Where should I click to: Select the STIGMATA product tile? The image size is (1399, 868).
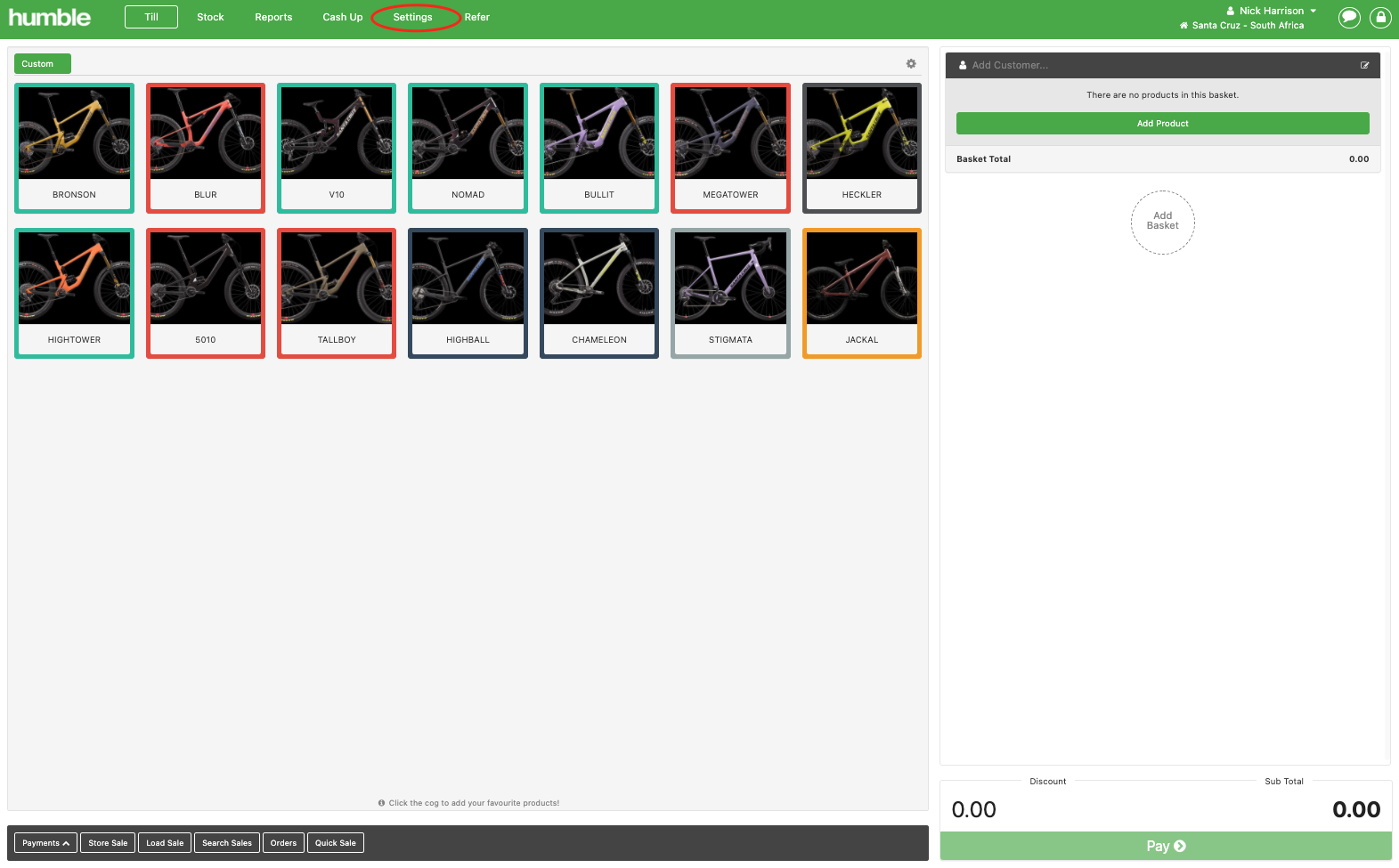730,294
